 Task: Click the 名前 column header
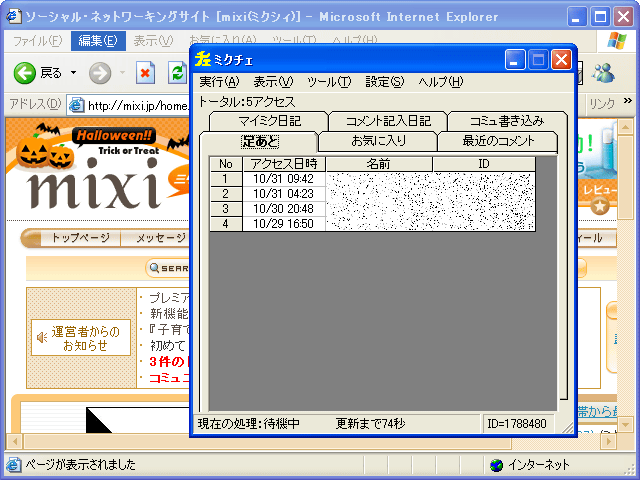(x=379, y=164)
